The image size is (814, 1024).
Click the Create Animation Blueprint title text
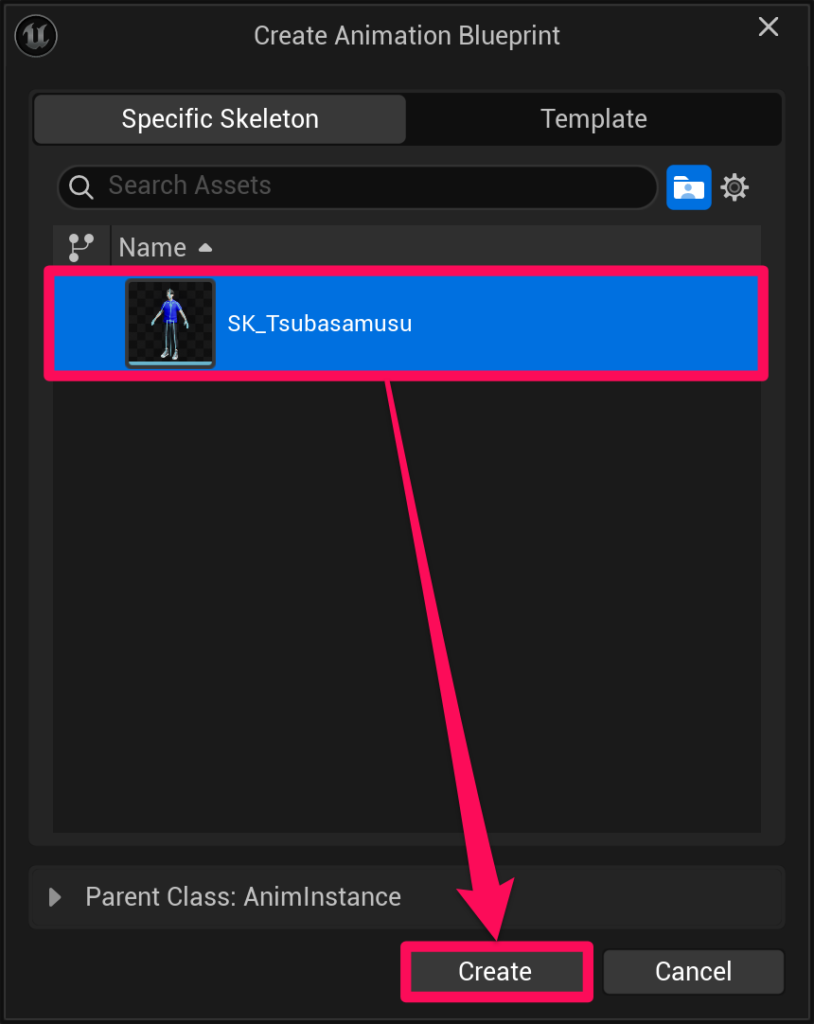click(407, 36)
